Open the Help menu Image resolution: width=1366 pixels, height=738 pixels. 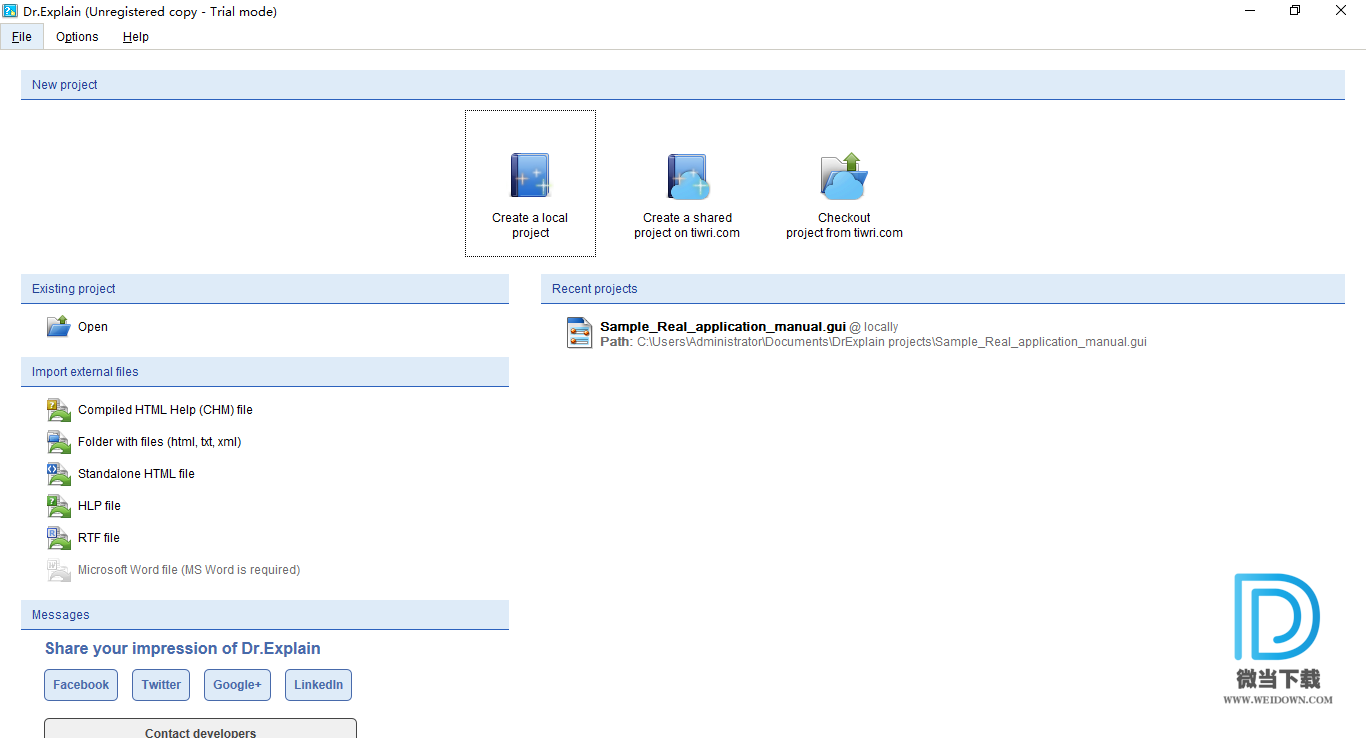(x=136, y=37)
